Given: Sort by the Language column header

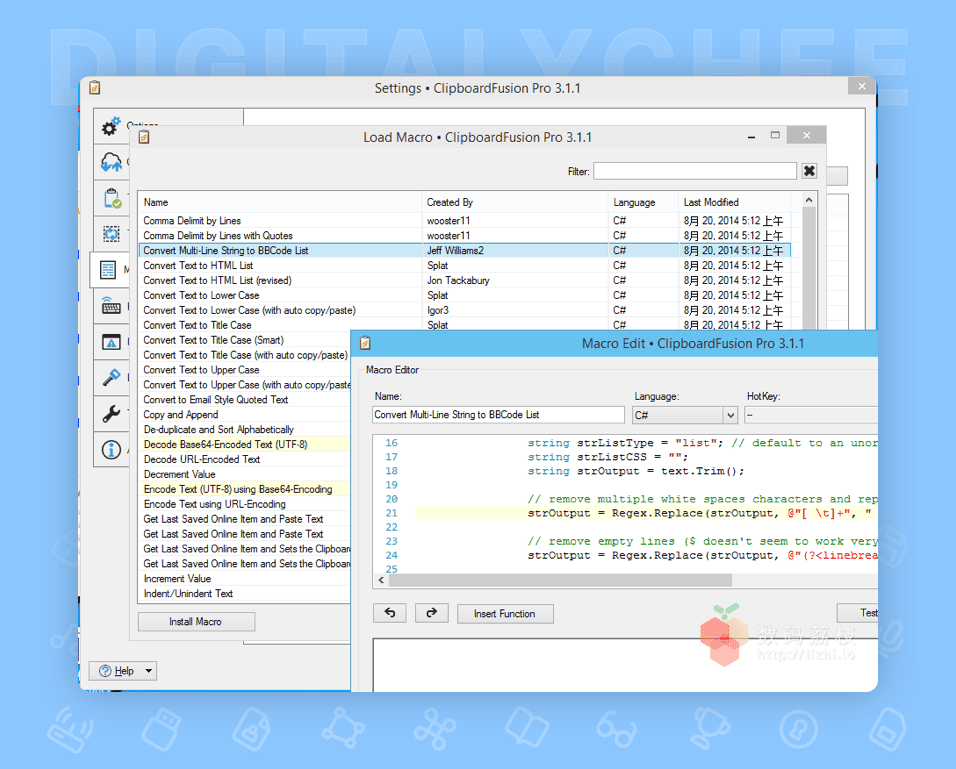Looking at the screenshot, I should coord(643,202).
